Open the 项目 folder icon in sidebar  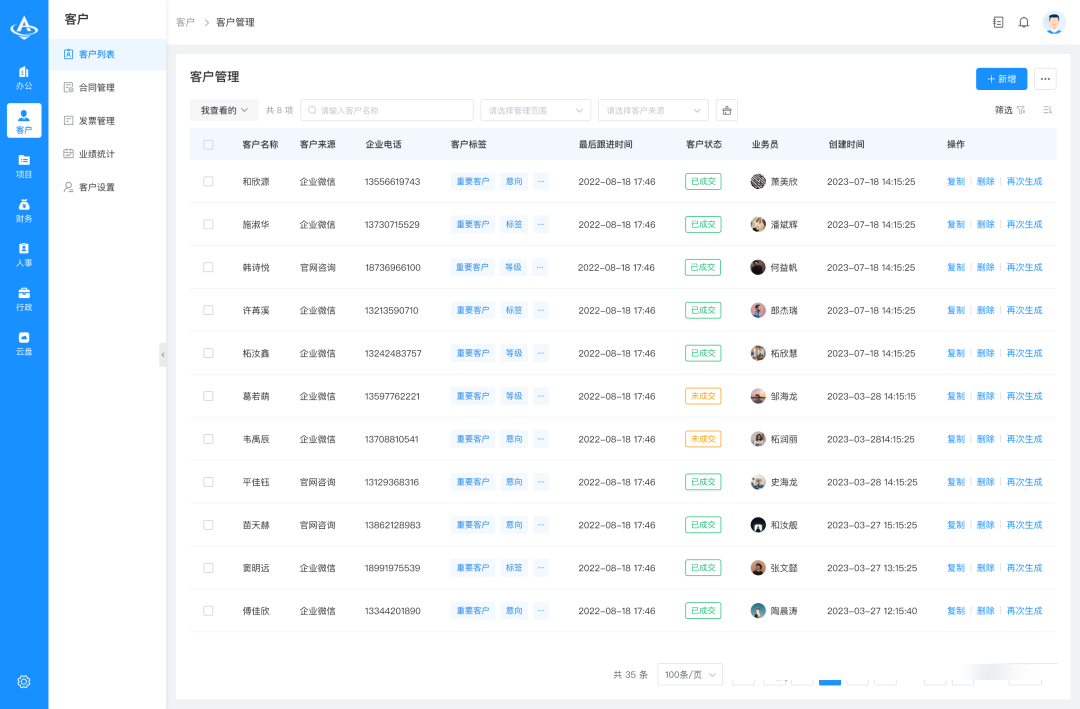[x=24, y=165]
